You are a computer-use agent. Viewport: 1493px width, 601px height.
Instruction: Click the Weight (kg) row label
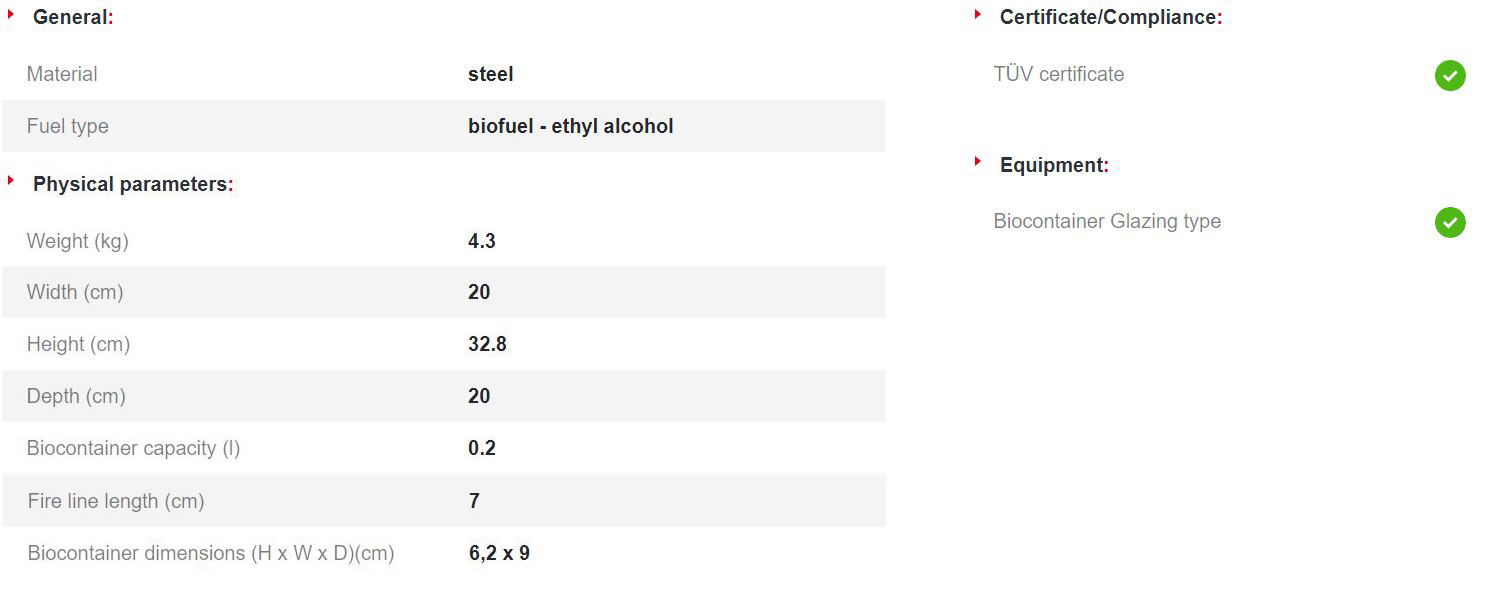(x=77, y=241)
